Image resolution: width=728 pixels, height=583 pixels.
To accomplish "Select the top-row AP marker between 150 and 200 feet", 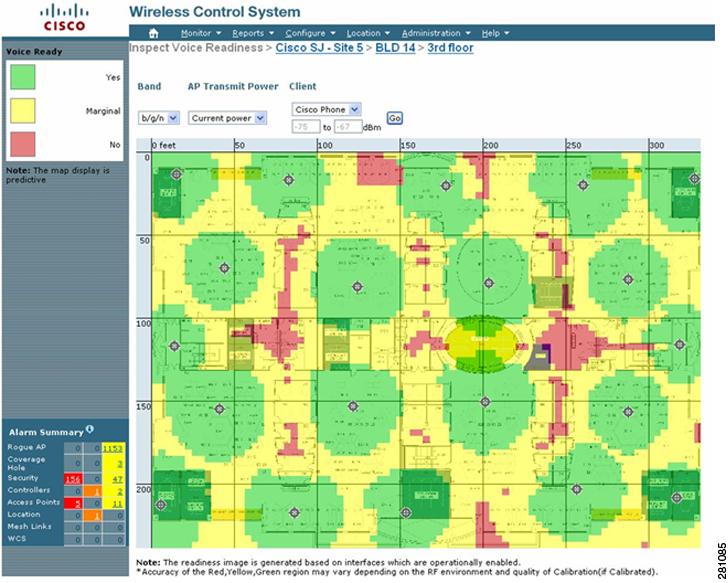I will coord(446,186).
